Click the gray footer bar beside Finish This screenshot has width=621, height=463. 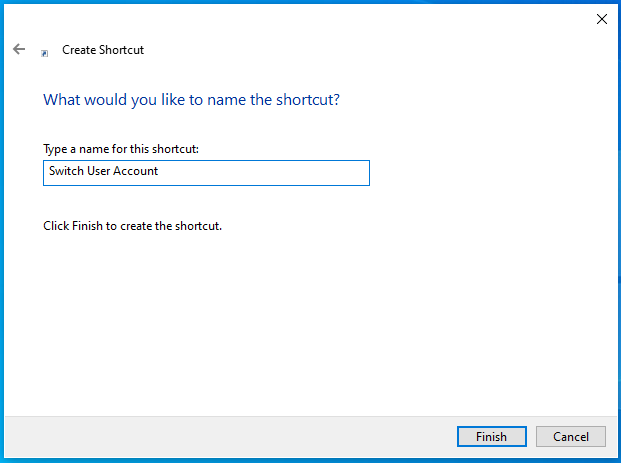point(230,437)
